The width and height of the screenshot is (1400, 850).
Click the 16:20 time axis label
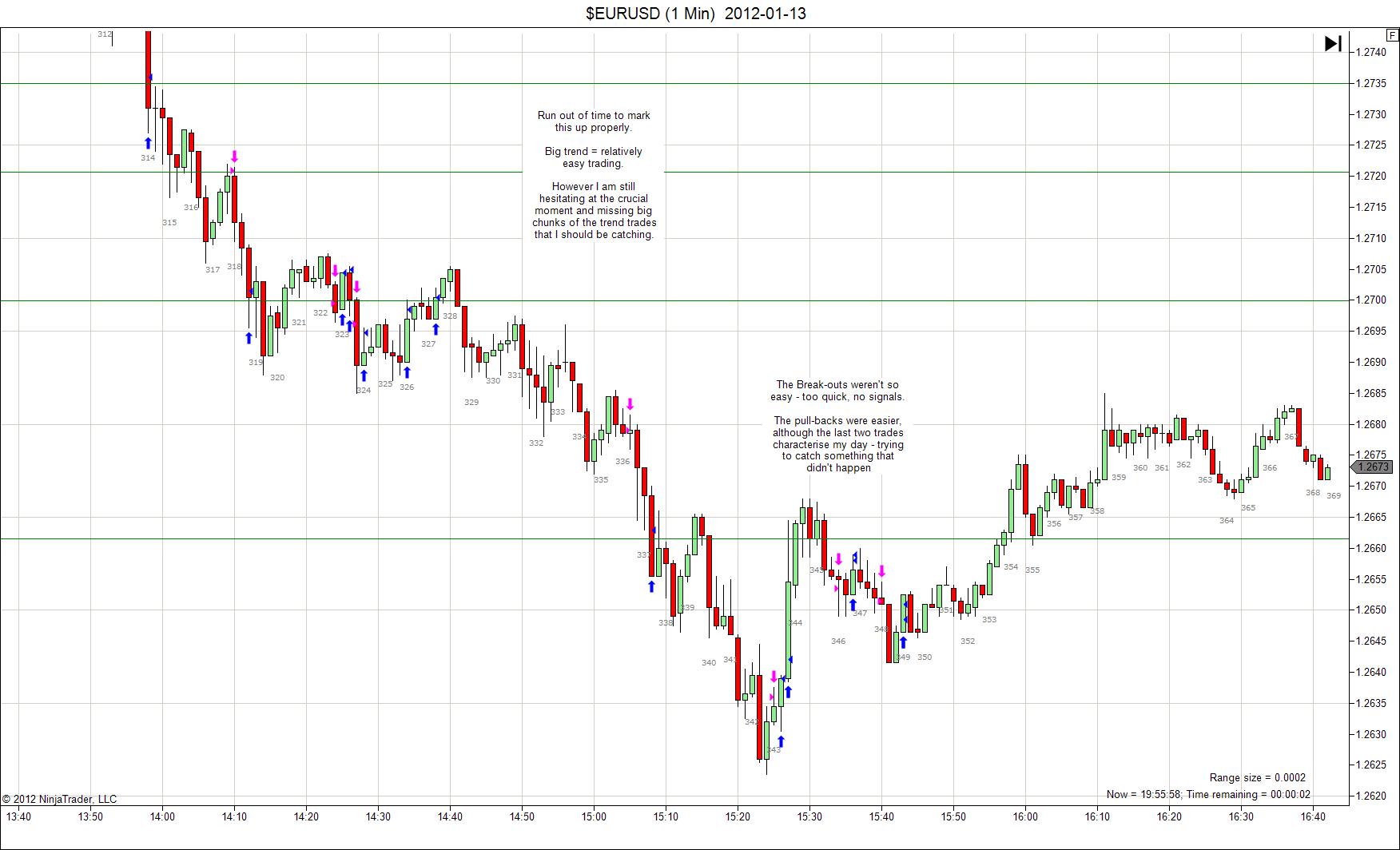click(1169, 816)
